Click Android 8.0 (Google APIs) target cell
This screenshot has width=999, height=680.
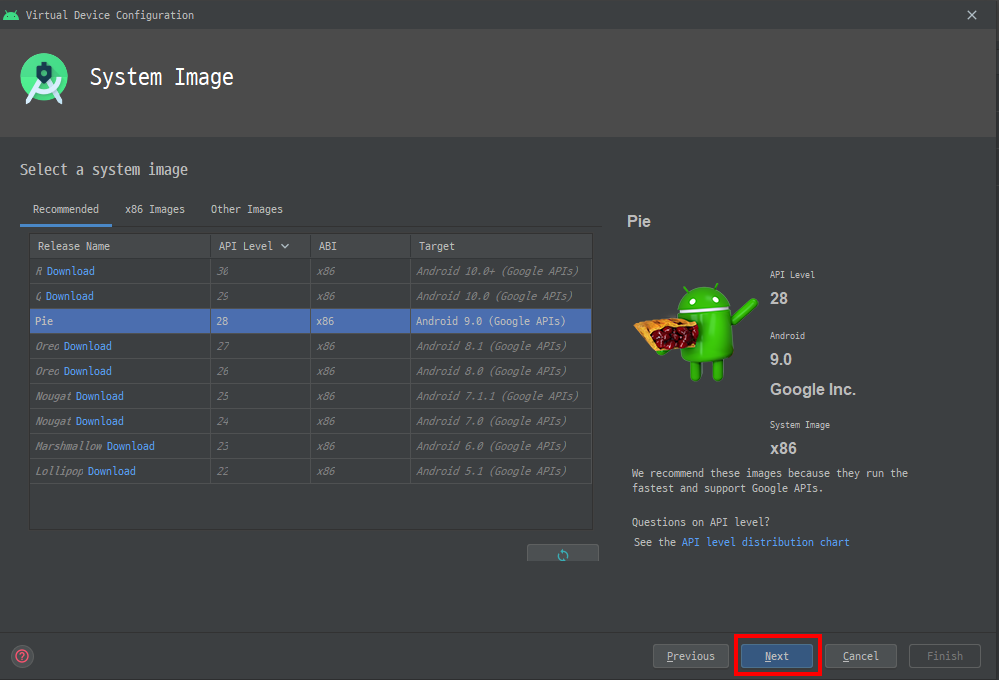click(501, 371)
